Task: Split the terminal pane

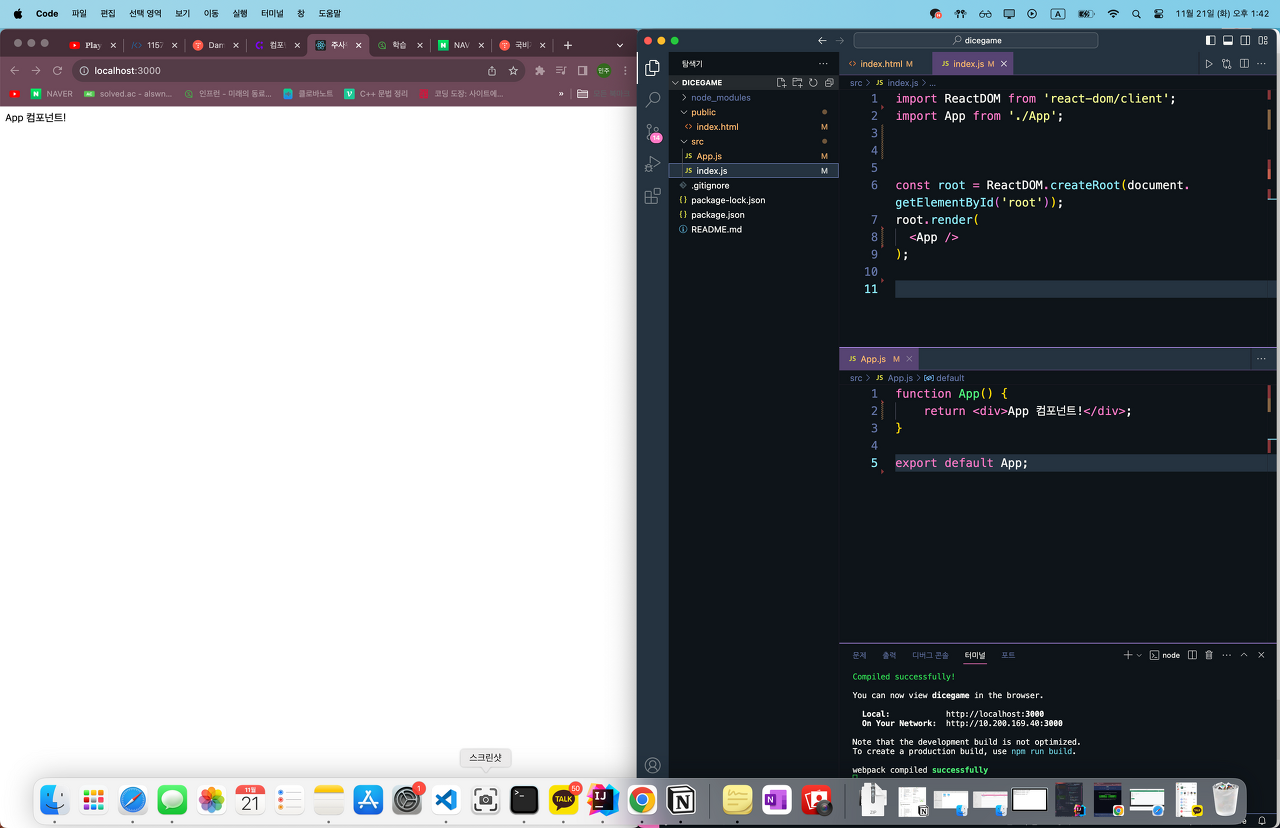Action: point(1191,655)
